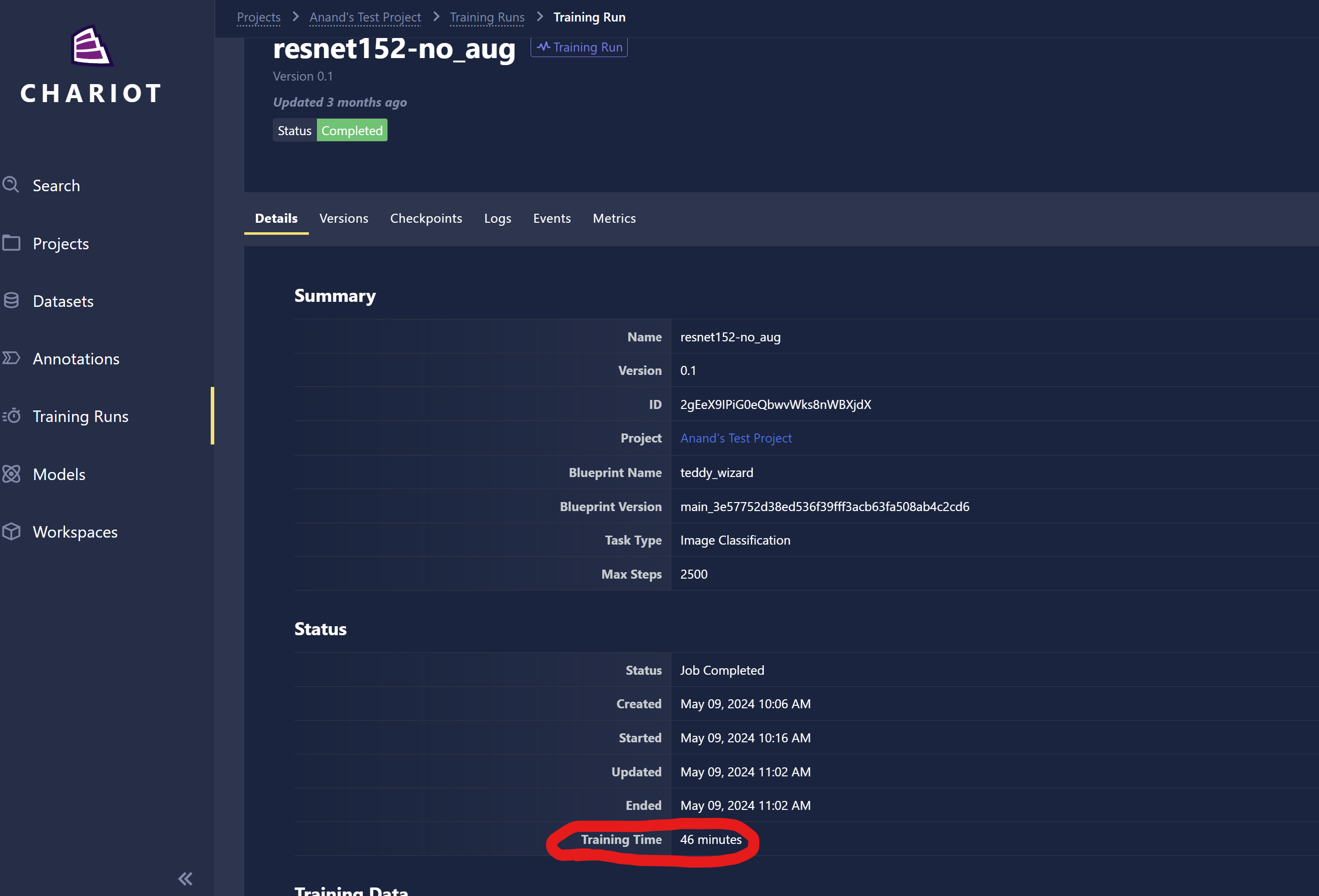Open Search from the sidebar
The height and width of the screenshot is (896, 1319).
56,186
